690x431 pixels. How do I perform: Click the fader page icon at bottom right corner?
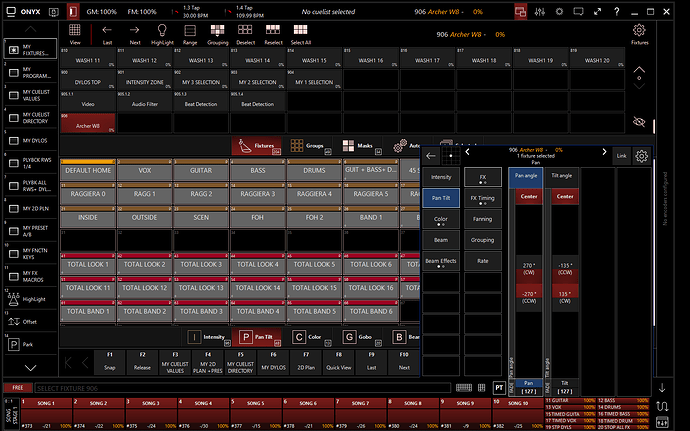tap(662, 422)
